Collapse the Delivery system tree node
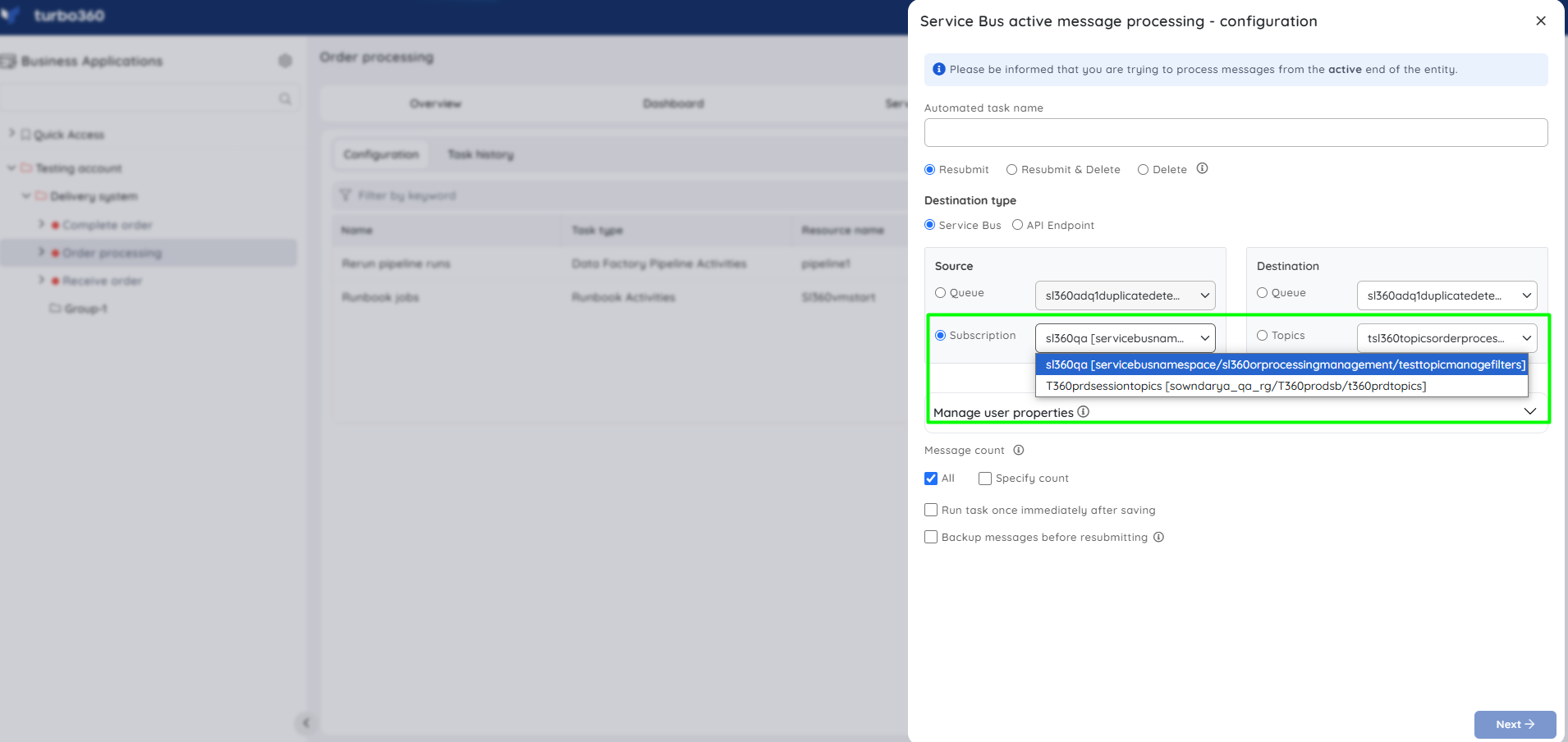This screenshot has width=1568, height=742. coord(26,196)
